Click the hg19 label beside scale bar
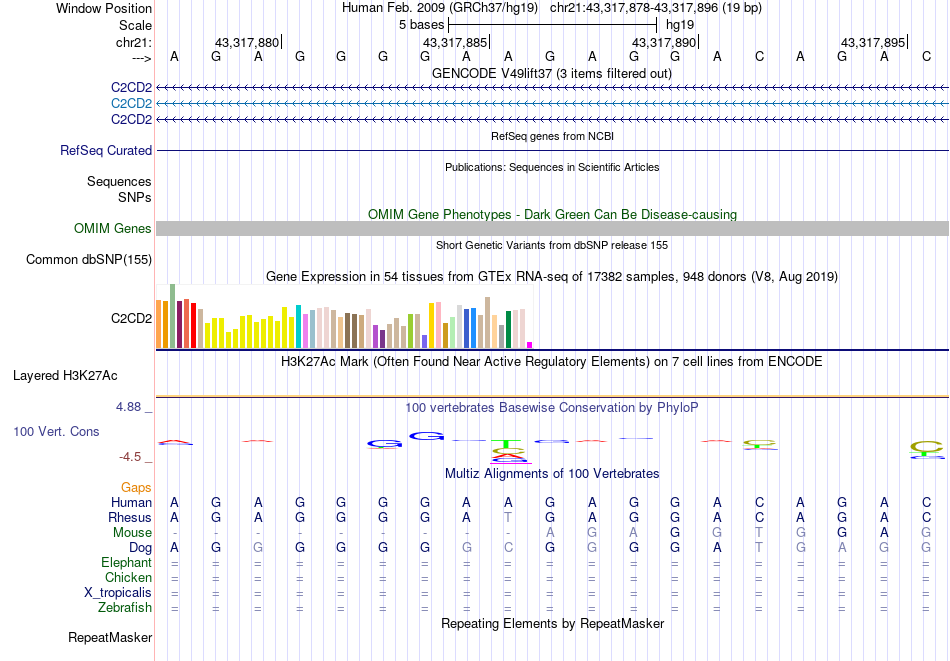The image size is (950, 661). 680,25
